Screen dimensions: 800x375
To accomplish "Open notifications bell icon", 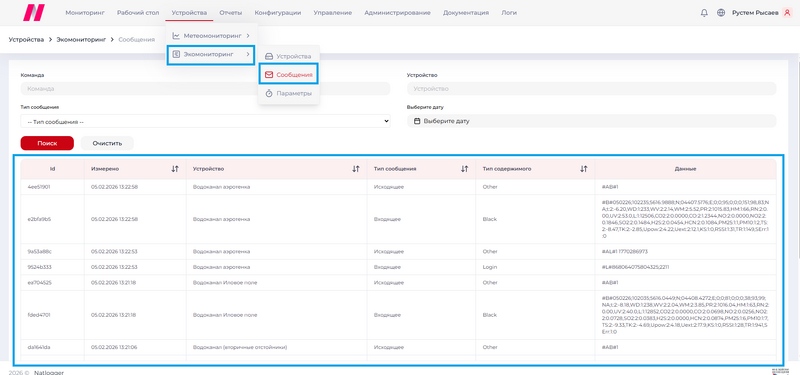I will point(704,13).
